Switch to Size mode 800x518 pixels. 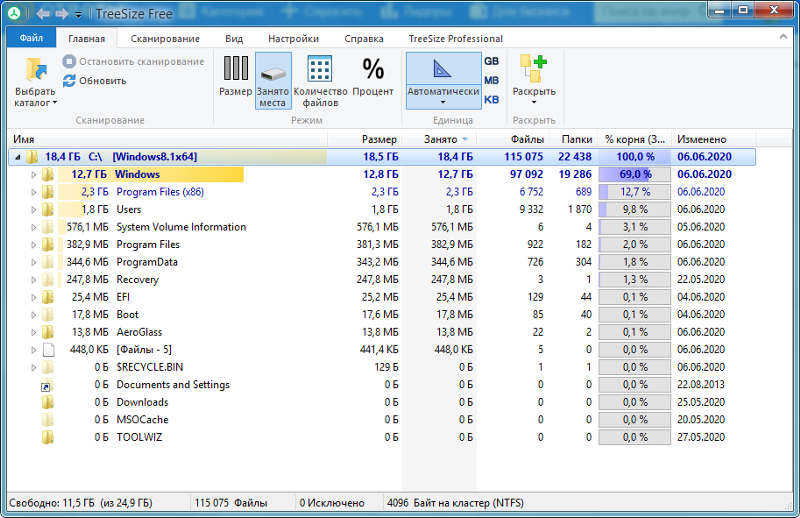point(235,76)
